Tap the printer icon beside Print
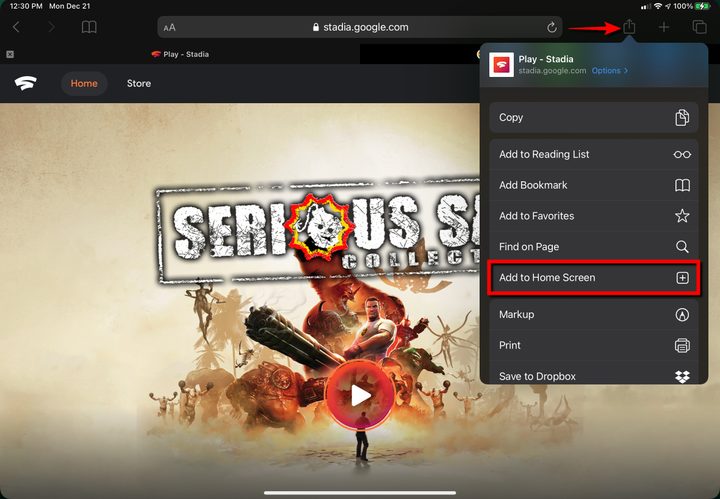The width and height of the screenshot is (720, 499). tap(682, 346)
